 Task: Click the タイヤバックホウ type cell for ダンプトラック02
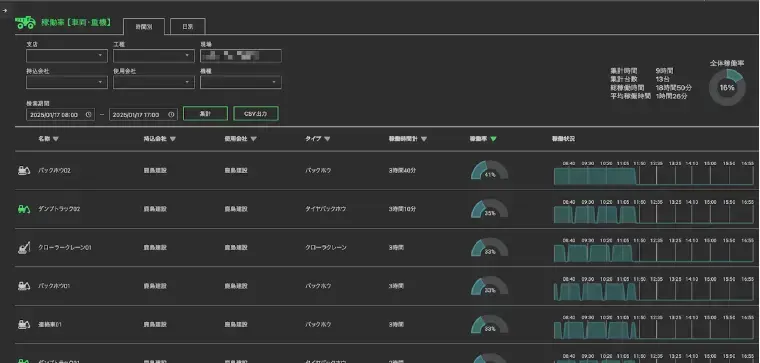(x=326, y=209)
